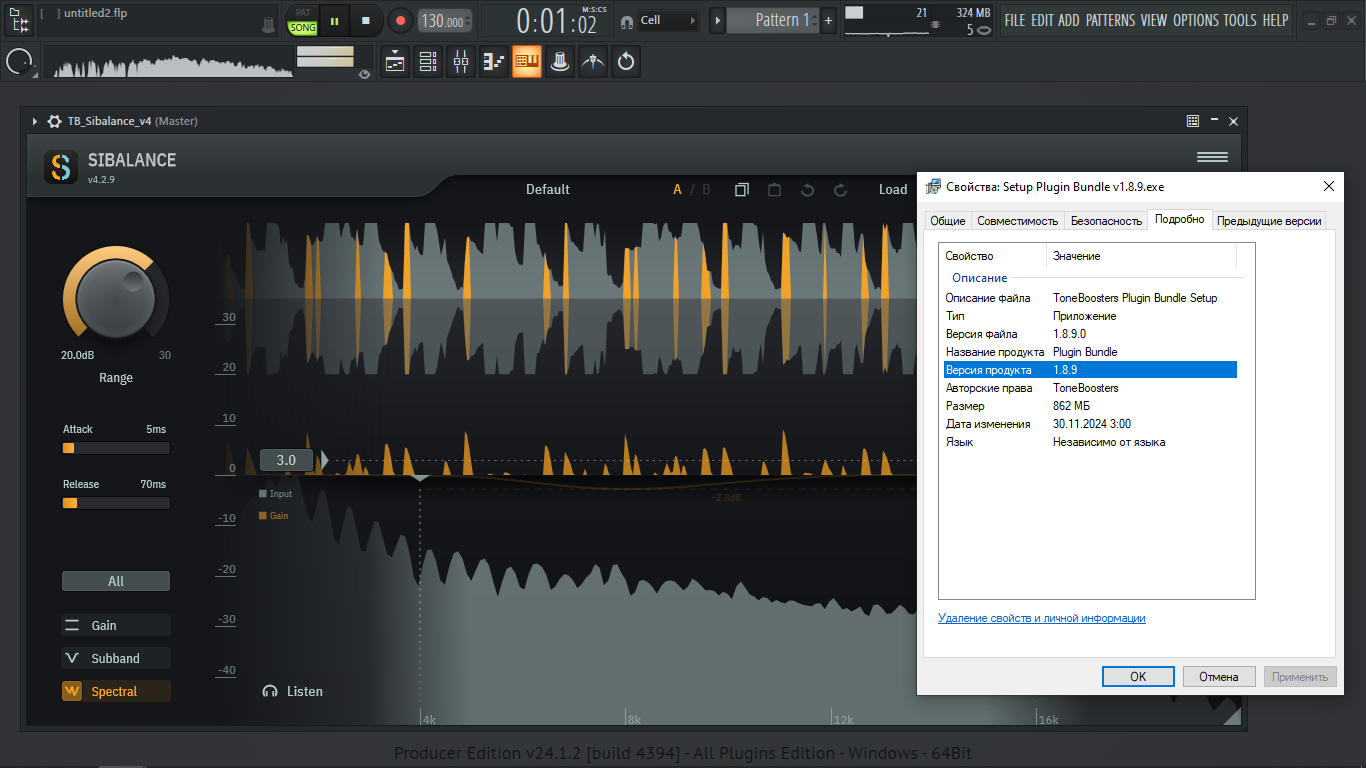Undo via the Sibalance undo arrow
Image resolution: width=1366 pixels, height=768 pixels.
[807, 189]
